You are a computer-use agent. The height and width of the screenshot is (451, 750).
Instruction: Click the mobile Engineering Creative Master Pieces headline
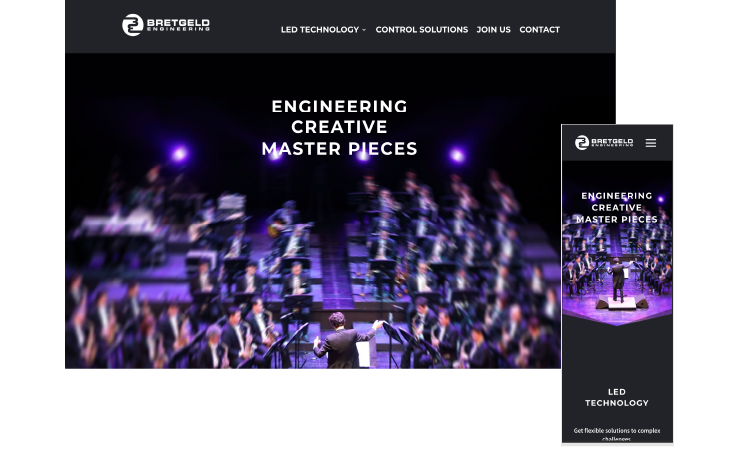click(x=617, y=208)
